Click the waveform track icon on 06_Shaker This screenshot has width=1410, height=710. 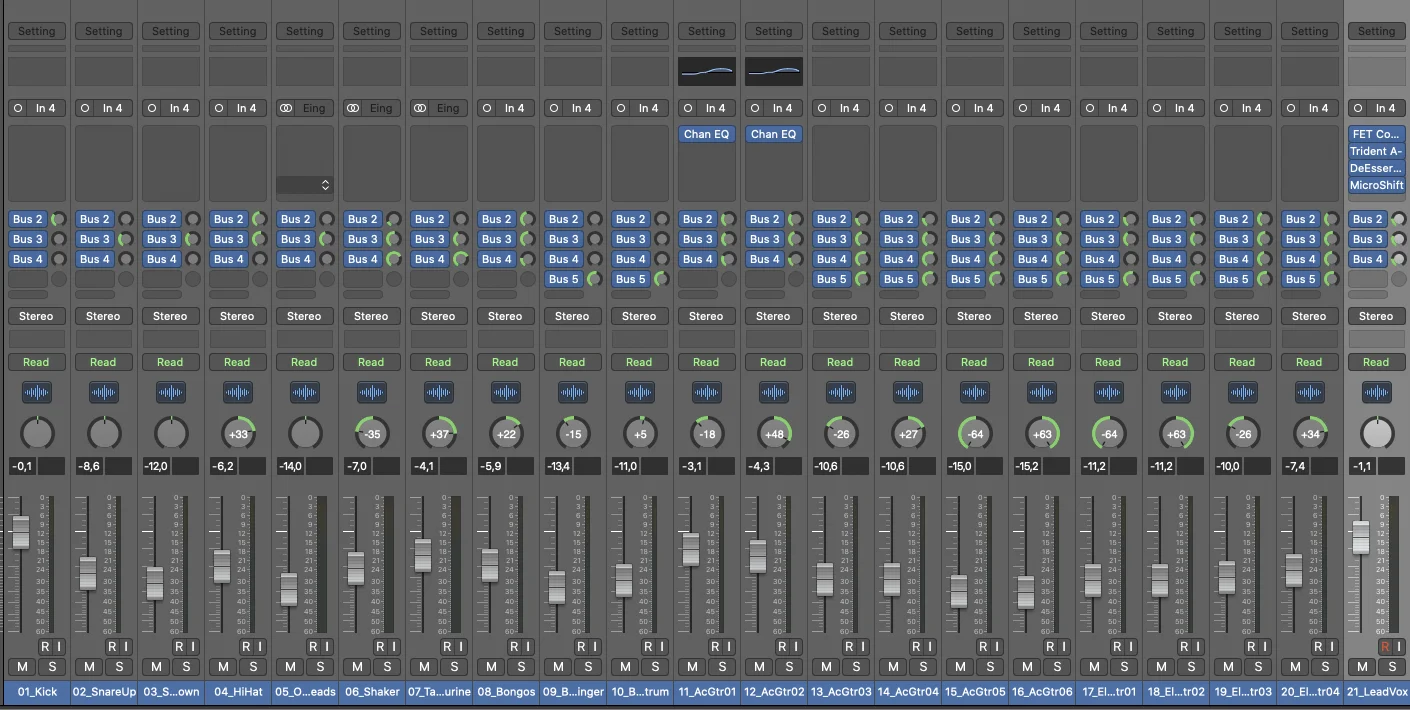[x=371, y=393]
